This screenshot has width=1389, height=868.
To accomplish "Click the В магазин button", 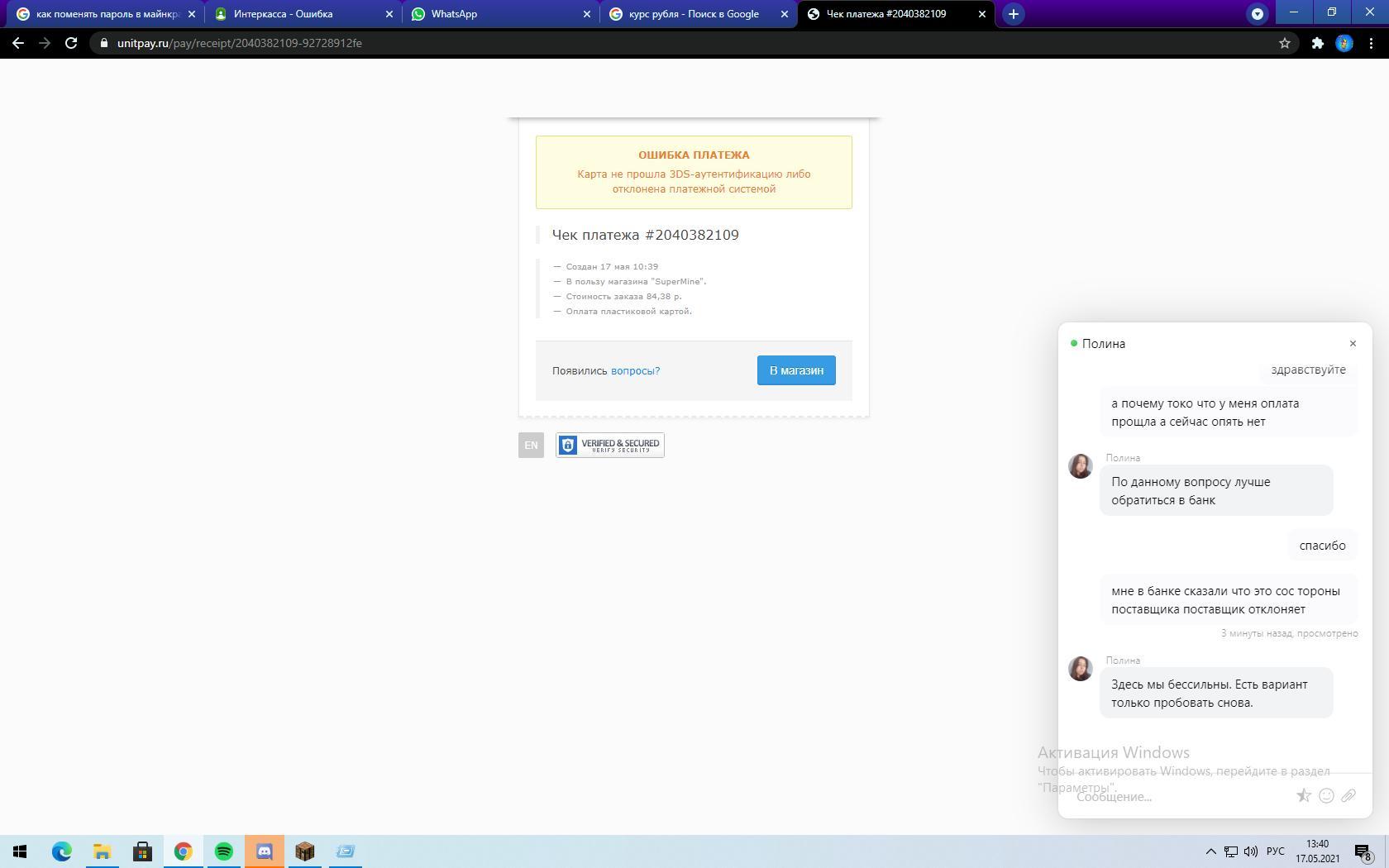I will (796, 370).
